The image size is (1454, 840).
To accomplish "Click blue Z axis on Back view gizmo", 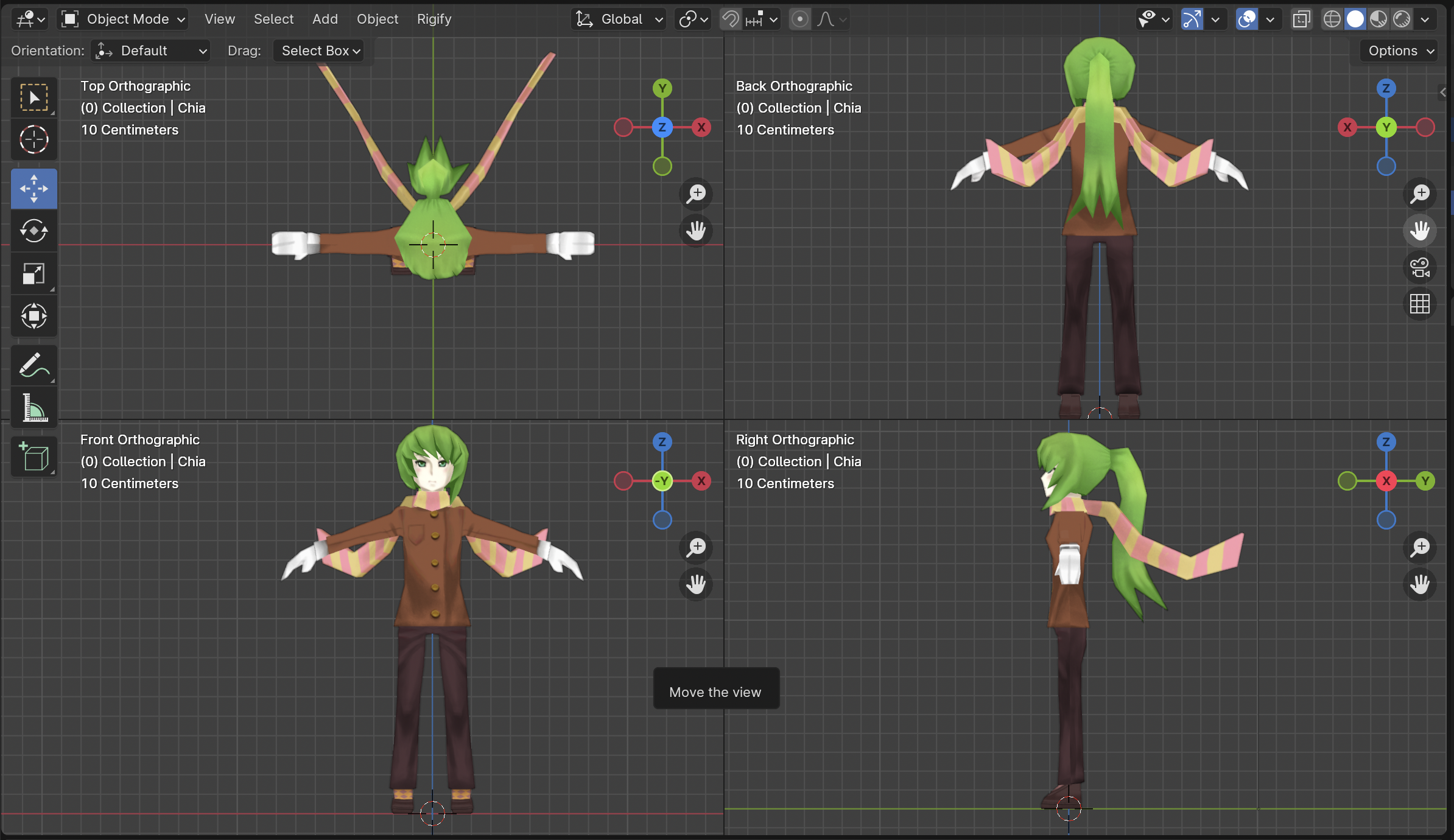I will click(x=1386, y=88).
